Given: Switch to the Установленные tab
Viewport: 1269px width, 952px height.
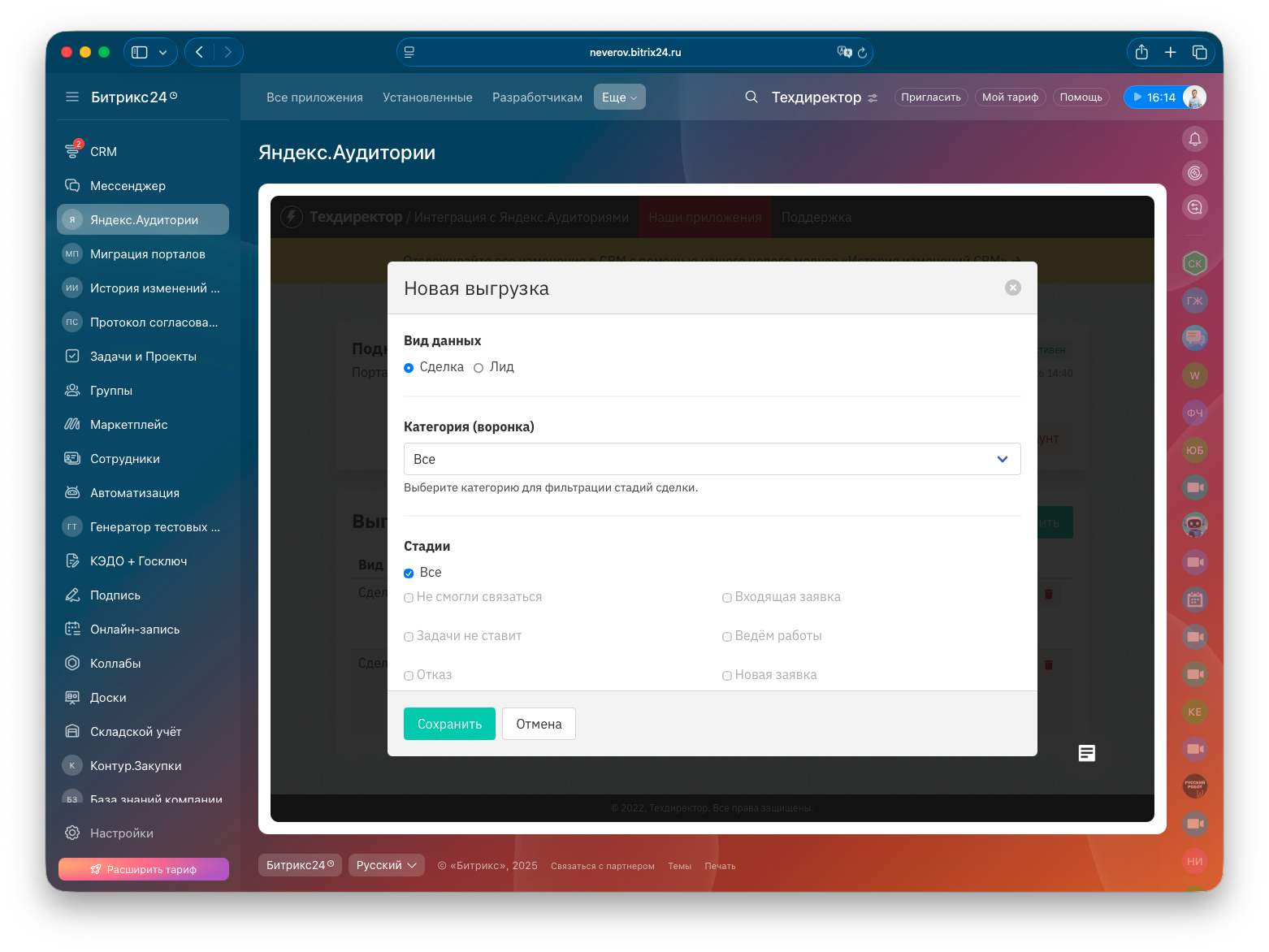Looking at the screenshot, I should (x=427, y=97).
